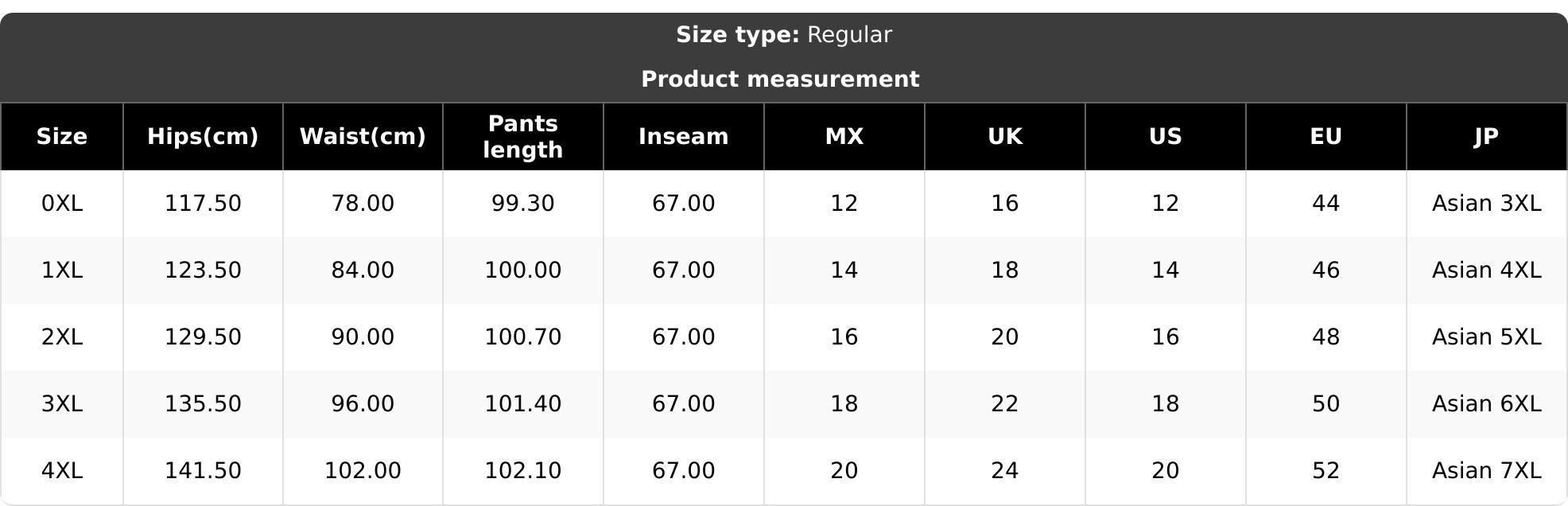Click the Asian 3XL cell
This screenshot has height=506, width=1568.
click(x=1487, y=204)
